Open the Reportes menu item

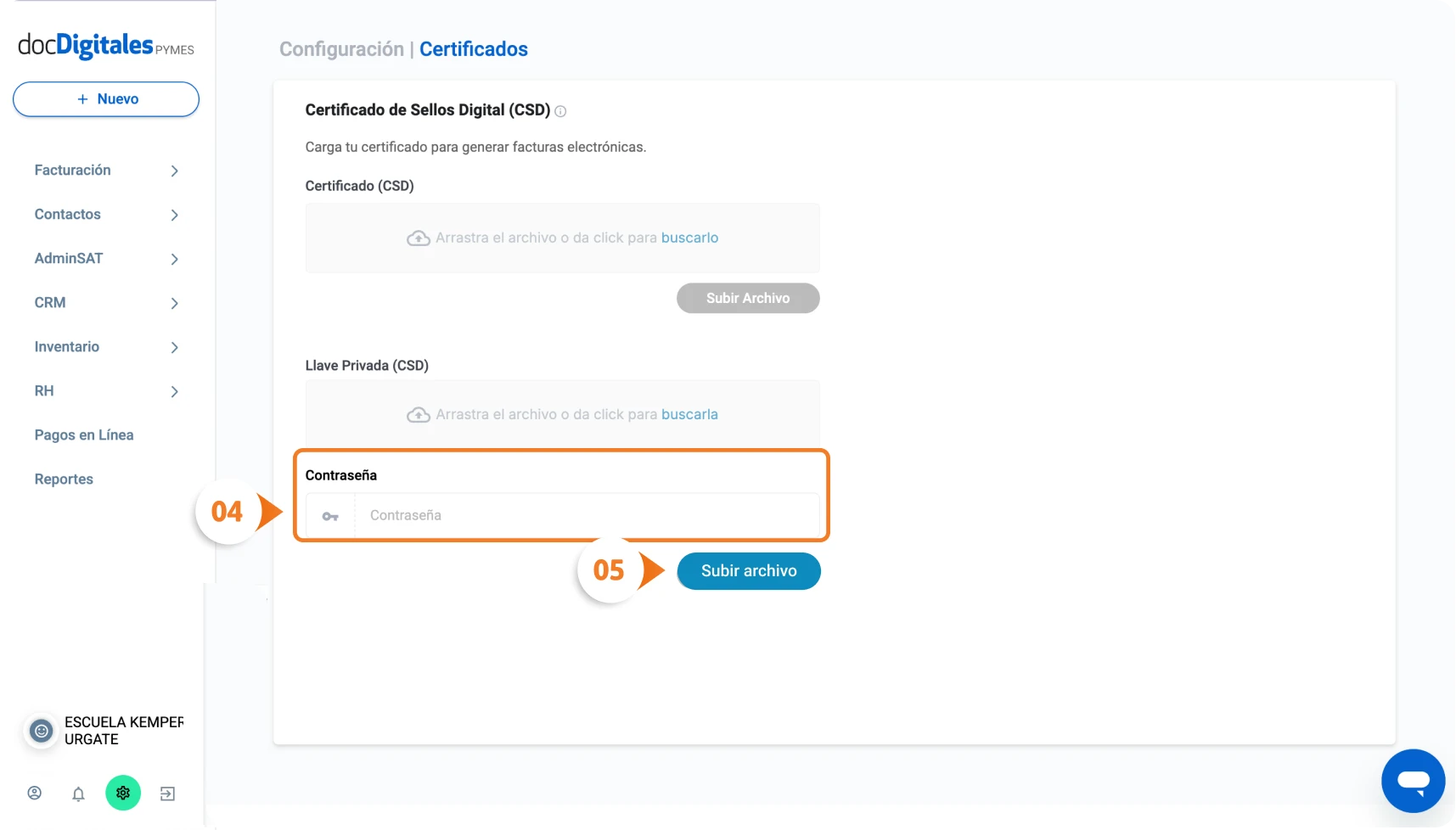point(64,479)
